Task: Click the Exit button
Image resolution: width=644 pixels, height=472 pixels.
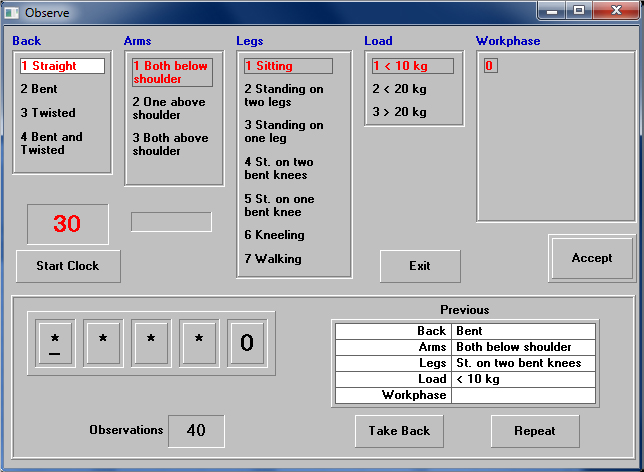Action: click(x=420, y=266)
